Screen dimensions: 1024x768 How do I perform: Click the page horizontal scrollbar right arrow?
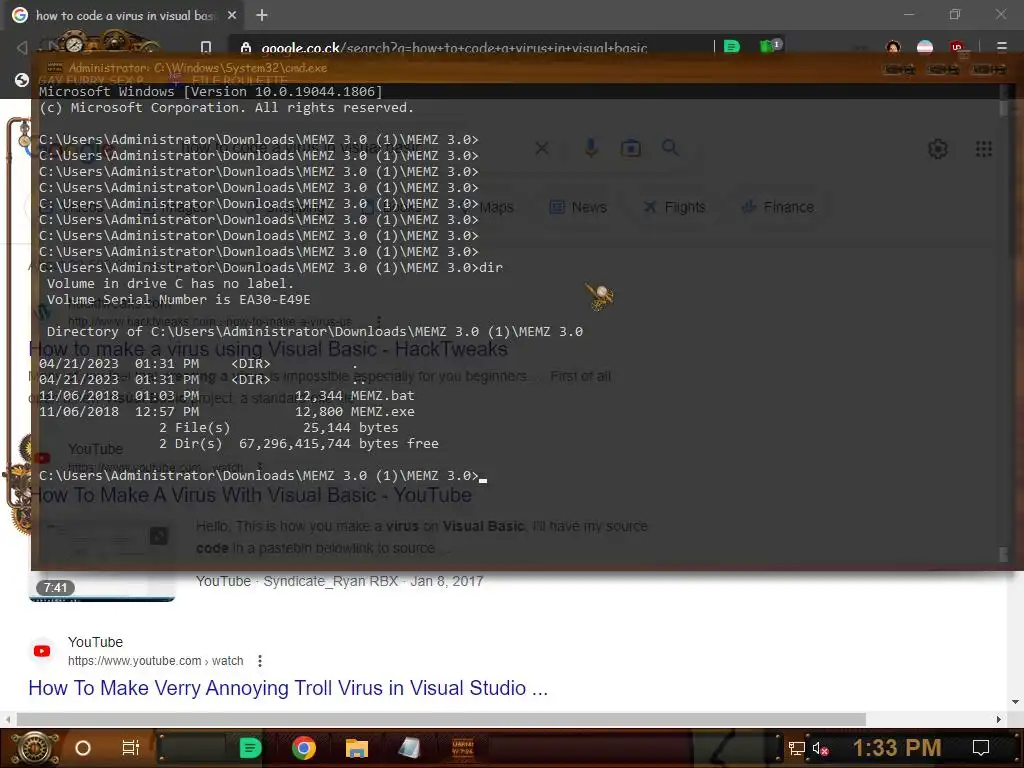(x=999, y=719)
